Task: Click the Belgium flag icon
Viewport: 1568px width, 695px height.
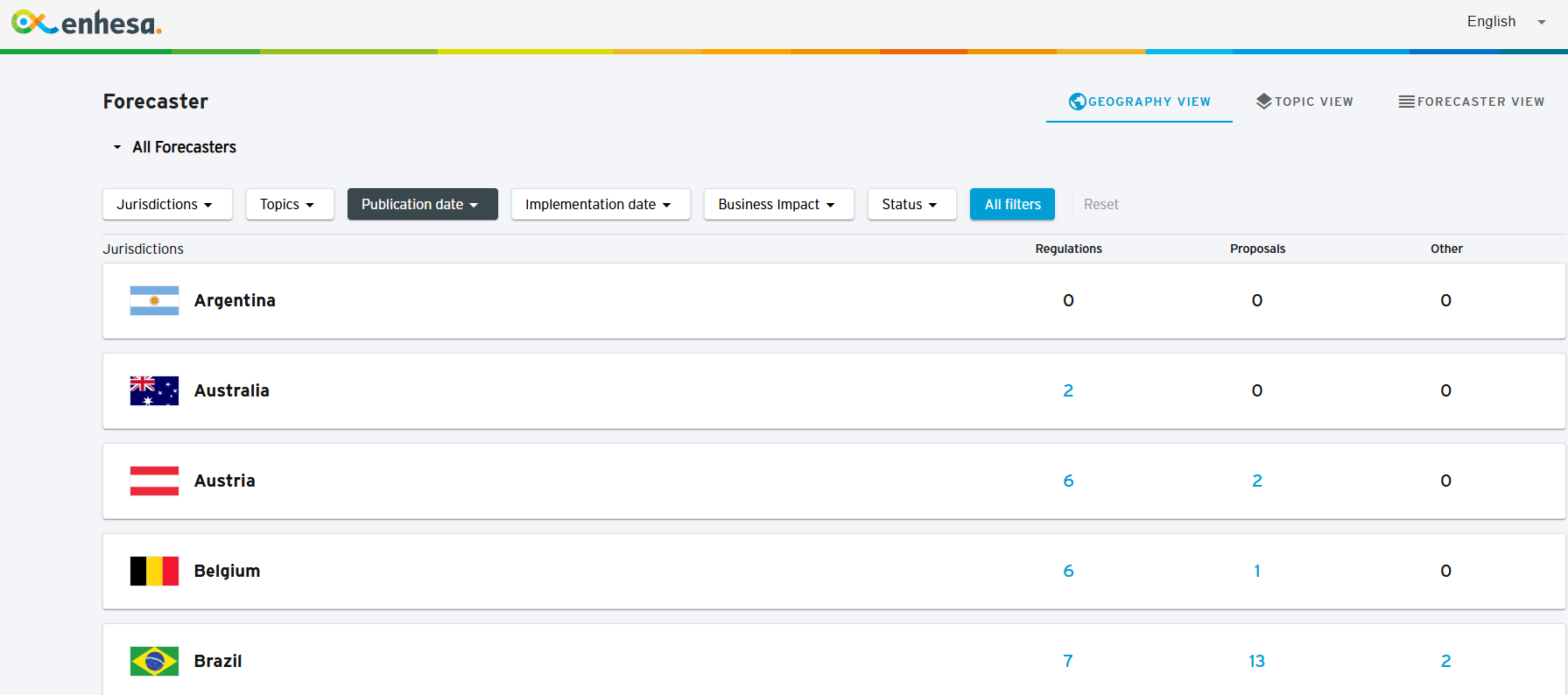Action: (154, 571)
